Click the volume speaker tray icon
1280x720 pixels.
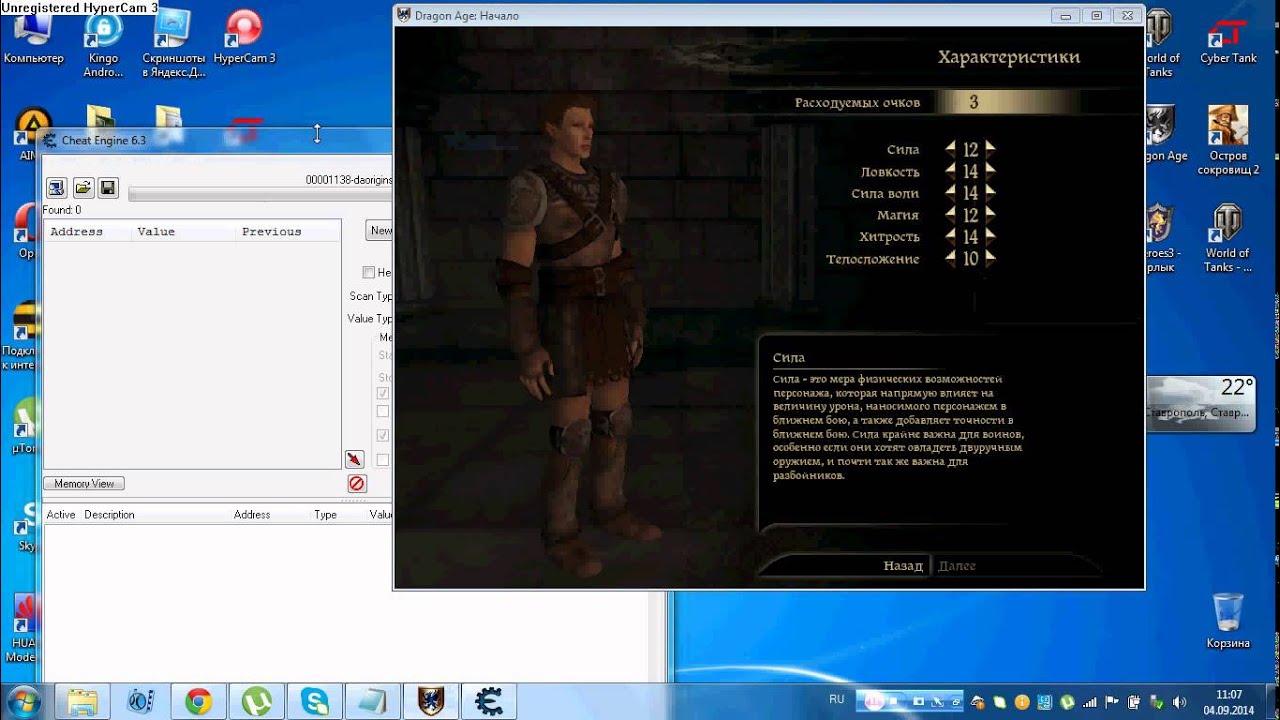[1179, 702]
